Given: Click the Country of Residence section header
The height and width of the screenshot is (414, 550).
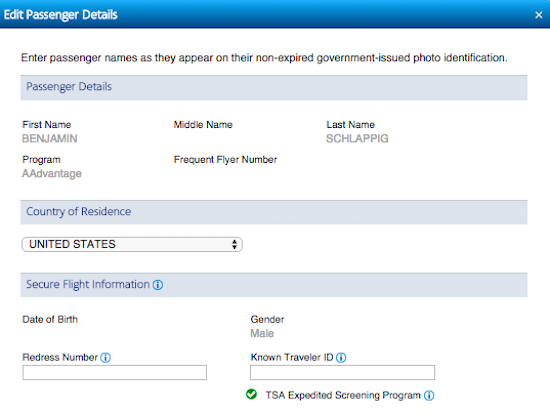Looking at the screenshot, I should (274, 212).
